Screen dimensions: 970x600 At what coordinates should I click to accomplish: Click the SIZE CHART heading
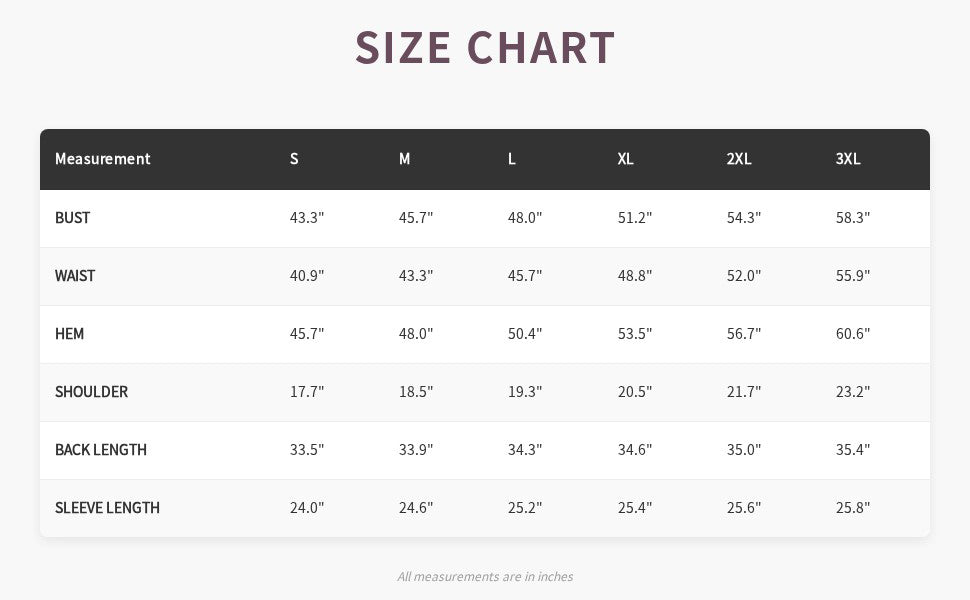tap(485, 48)
